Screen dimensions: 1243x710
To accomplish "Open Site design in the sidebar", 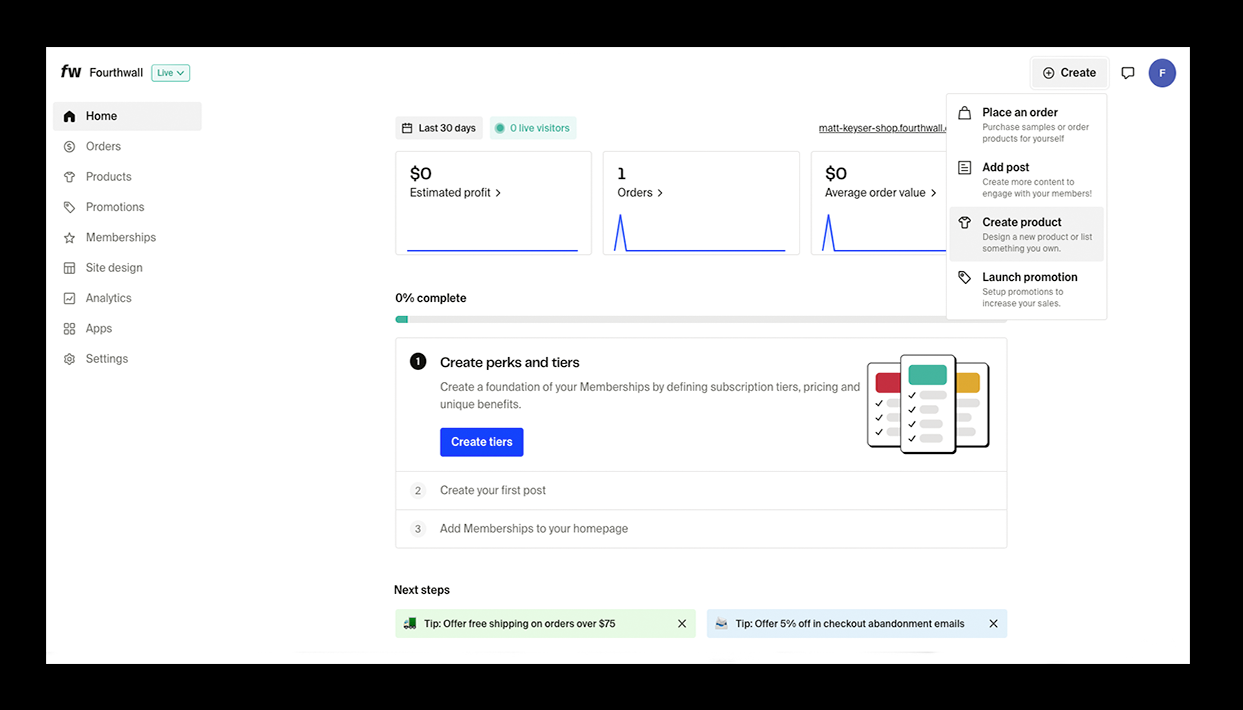I will pyautogui.click(x=113, y=268).
